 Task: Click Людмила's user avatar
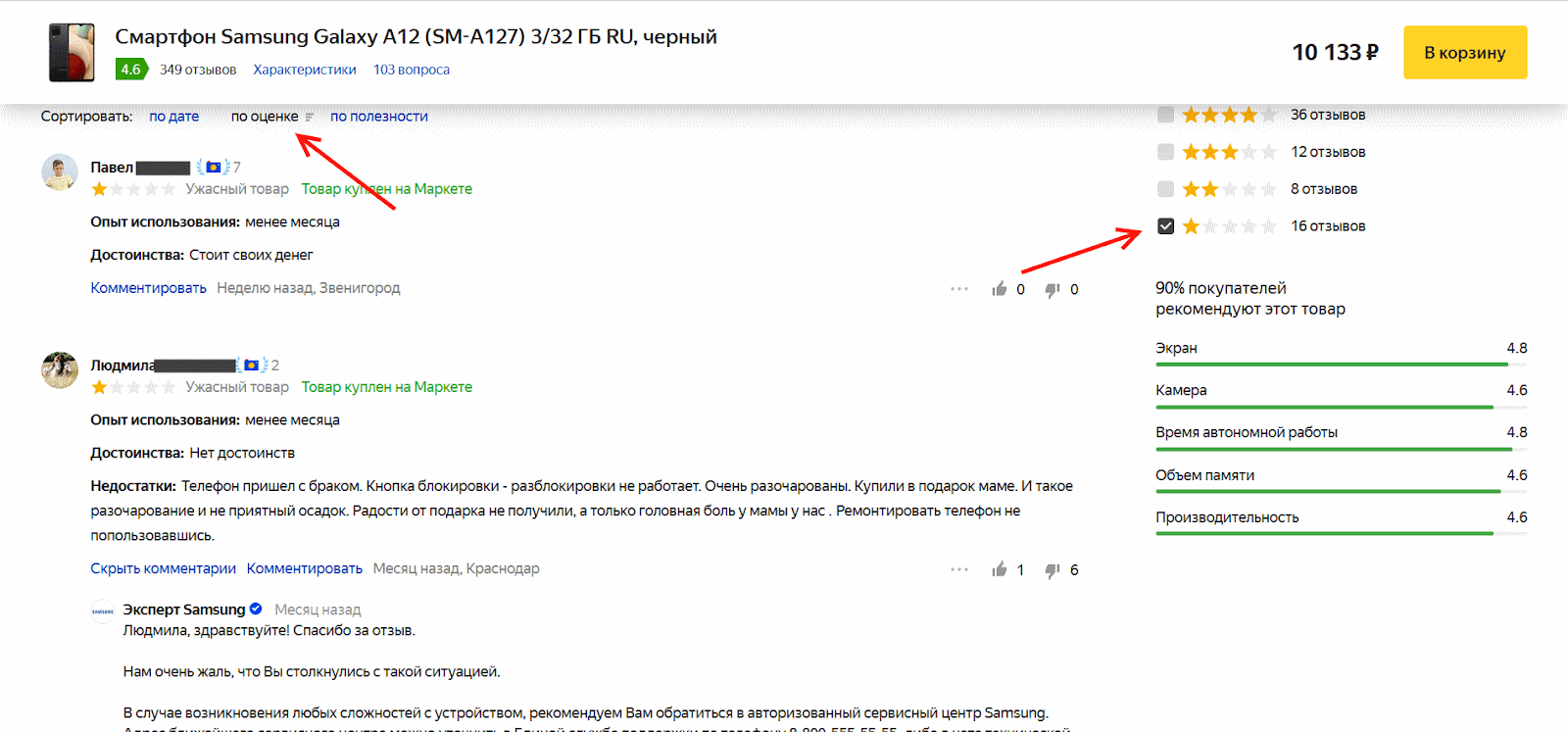(x=60, y=369)
